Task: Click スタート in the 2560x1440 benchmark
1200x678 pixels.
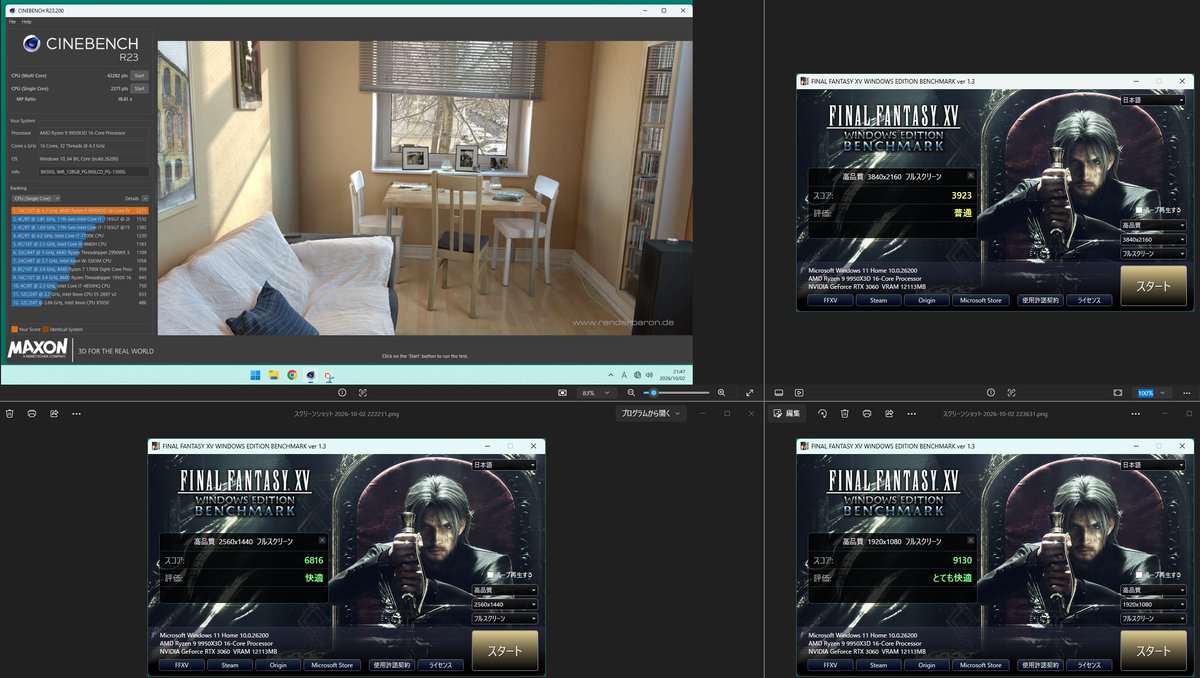Action: tap(505, 650)
